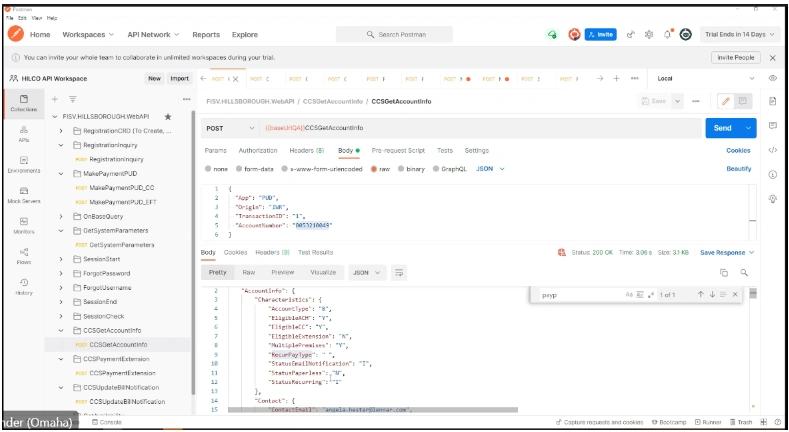Jump to the next search match arrow

click(x=712, y=295)
